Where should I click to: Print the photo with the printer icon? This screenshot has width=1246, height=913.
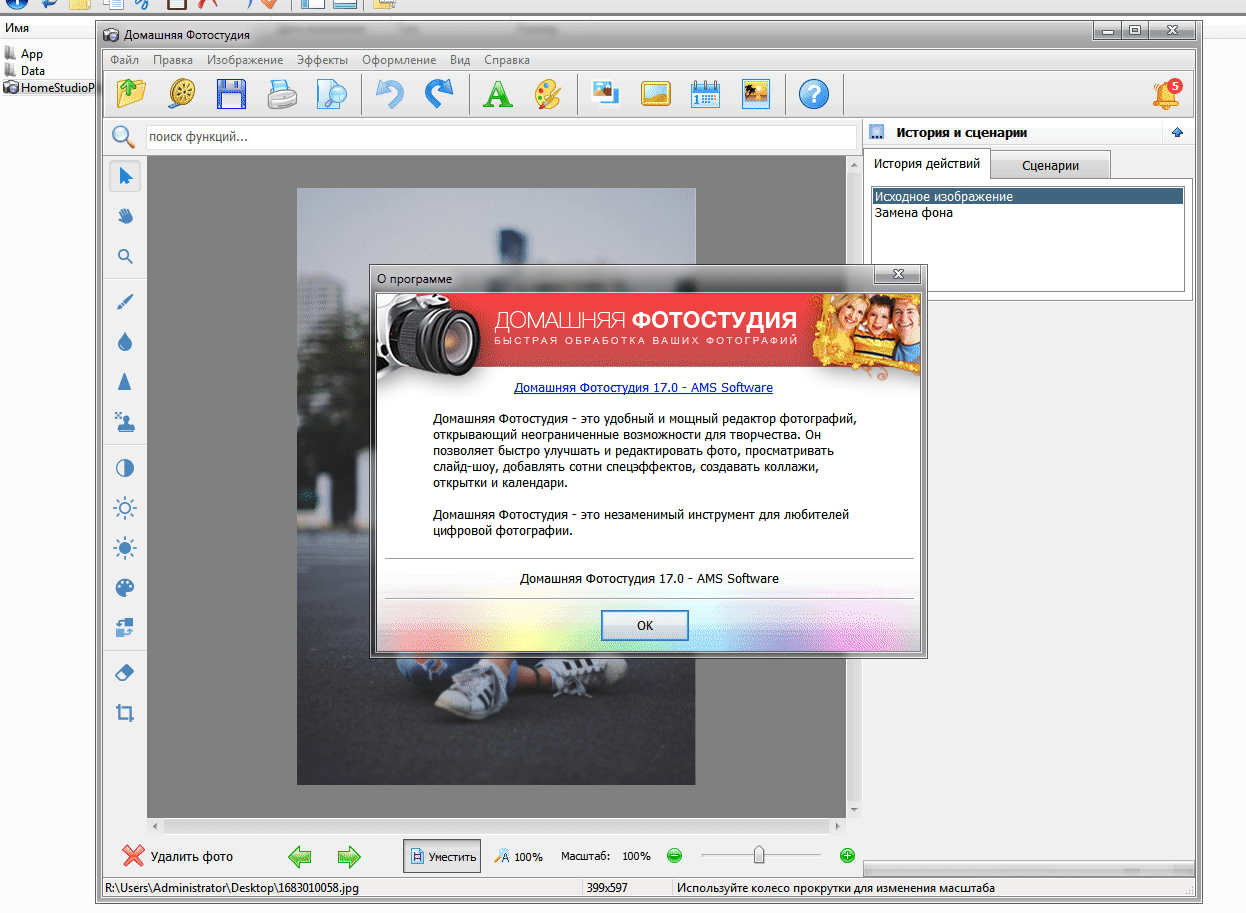(x=282, y=94)
